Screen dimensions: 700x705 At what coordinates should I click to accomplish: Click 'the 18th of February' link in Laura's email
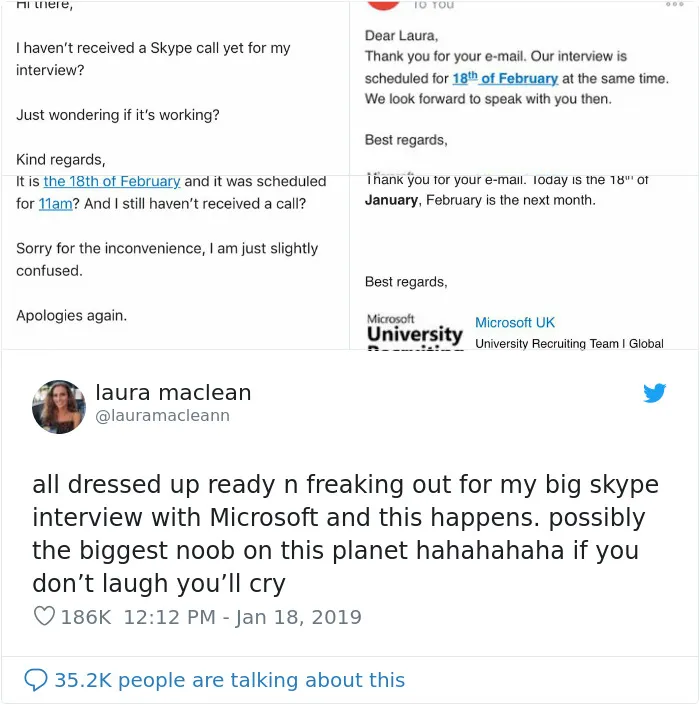[112, 181]
